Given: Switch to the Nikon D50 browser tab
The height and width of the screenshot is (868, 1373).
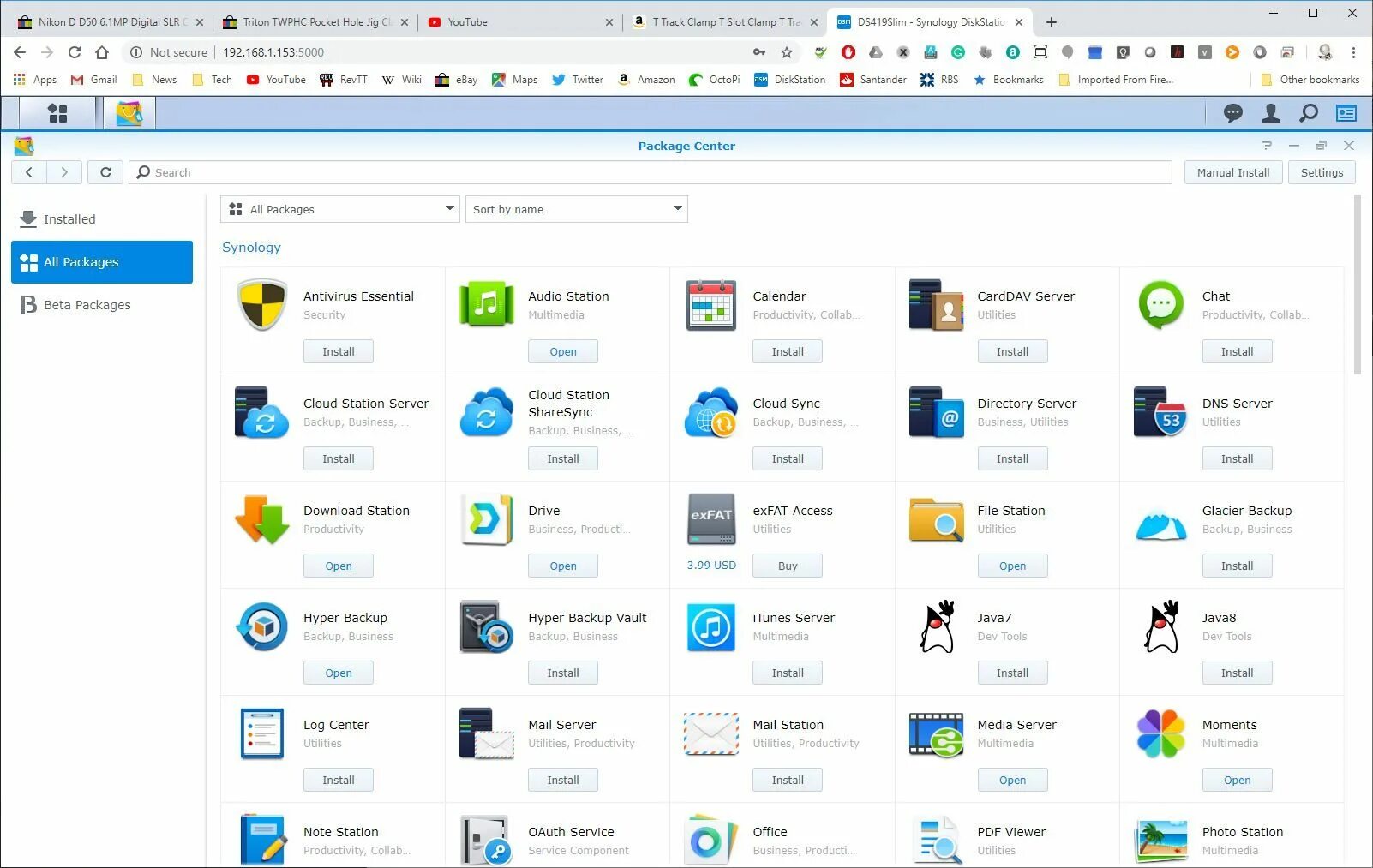Looking at the screenshot, I should tap(112, 22).
